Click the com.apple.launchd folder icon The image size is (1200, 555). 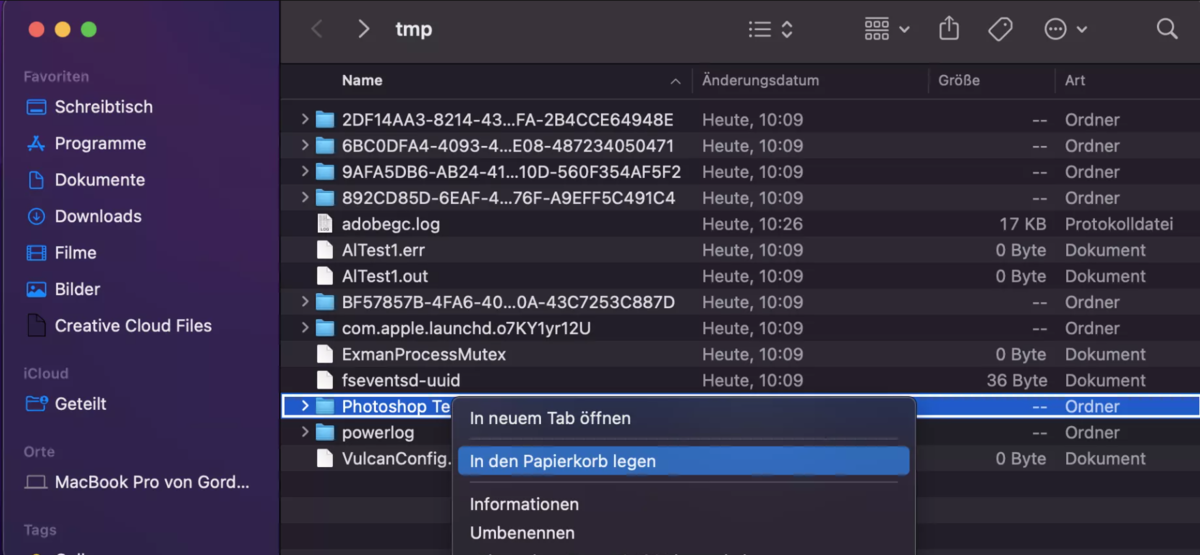coord(325,328)
